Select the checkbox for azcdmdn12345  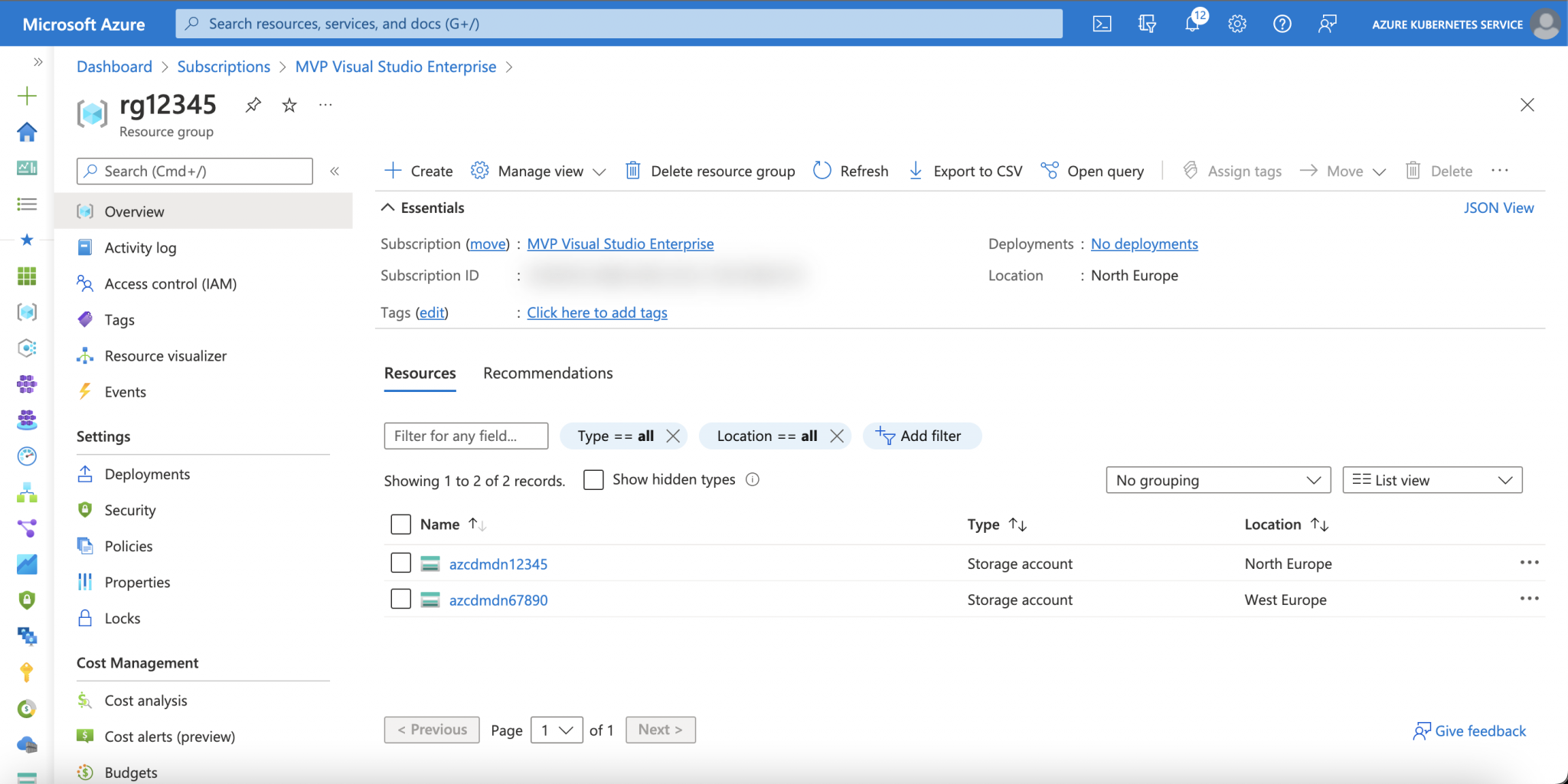[400, 563]
